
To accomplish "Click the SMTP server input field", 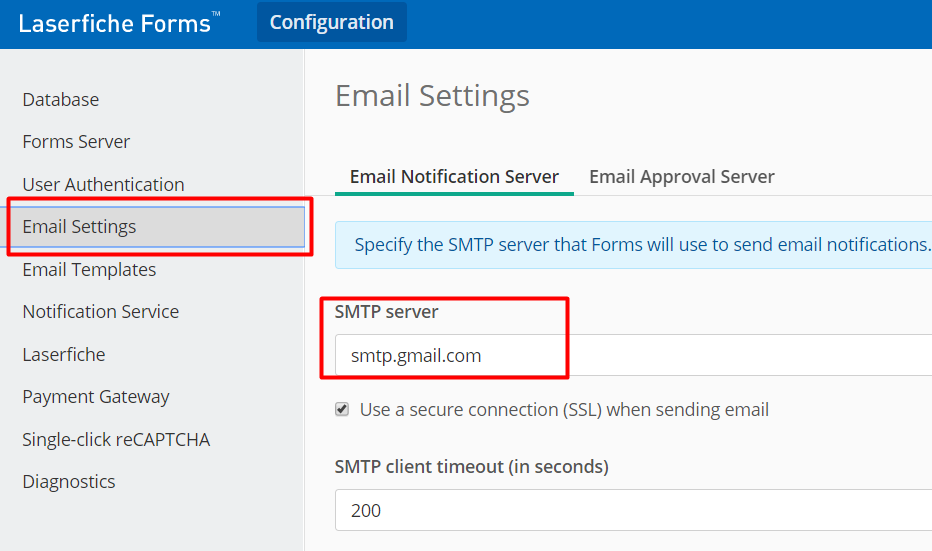I will [x=634, y=355].
